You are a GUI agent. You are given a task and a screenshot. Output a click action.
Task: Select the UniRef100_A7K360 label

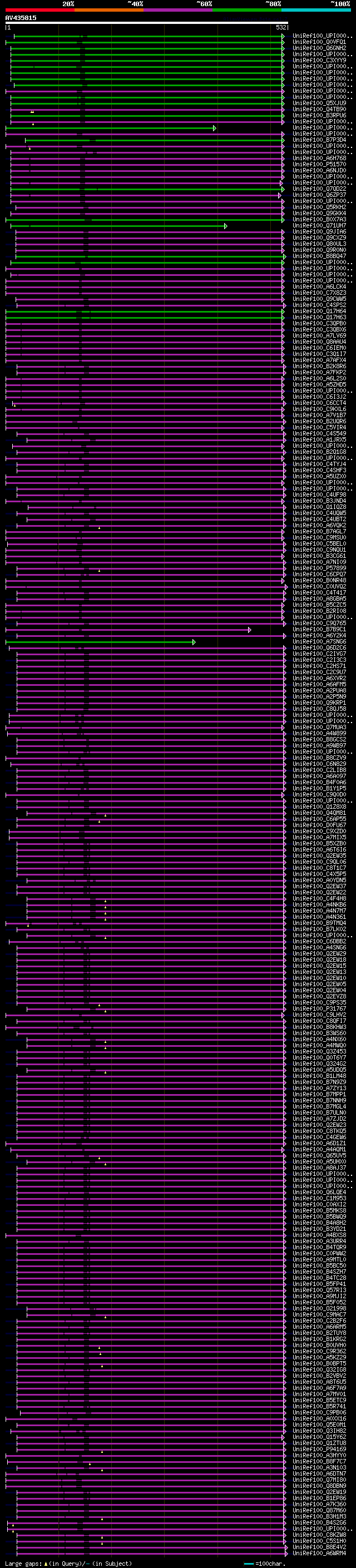pyautogui.click(x=319, y=1504)
